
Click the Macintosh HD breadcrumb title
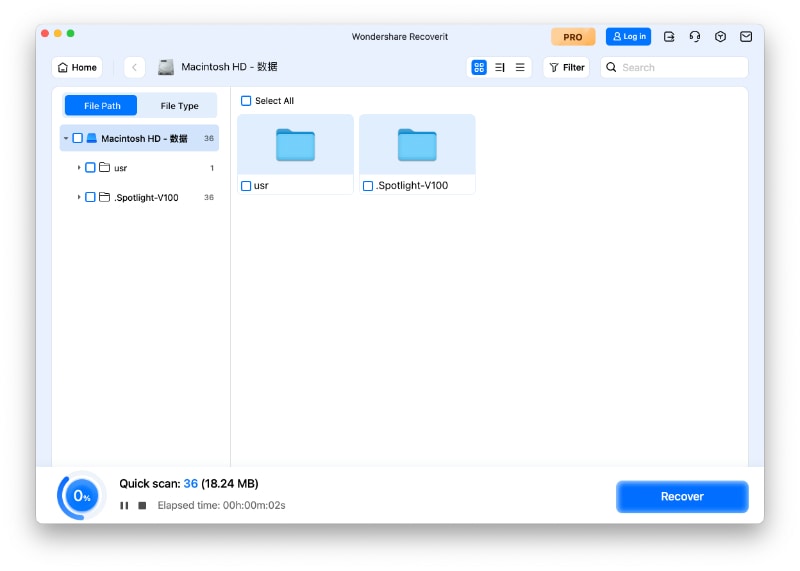coord(229,67)
